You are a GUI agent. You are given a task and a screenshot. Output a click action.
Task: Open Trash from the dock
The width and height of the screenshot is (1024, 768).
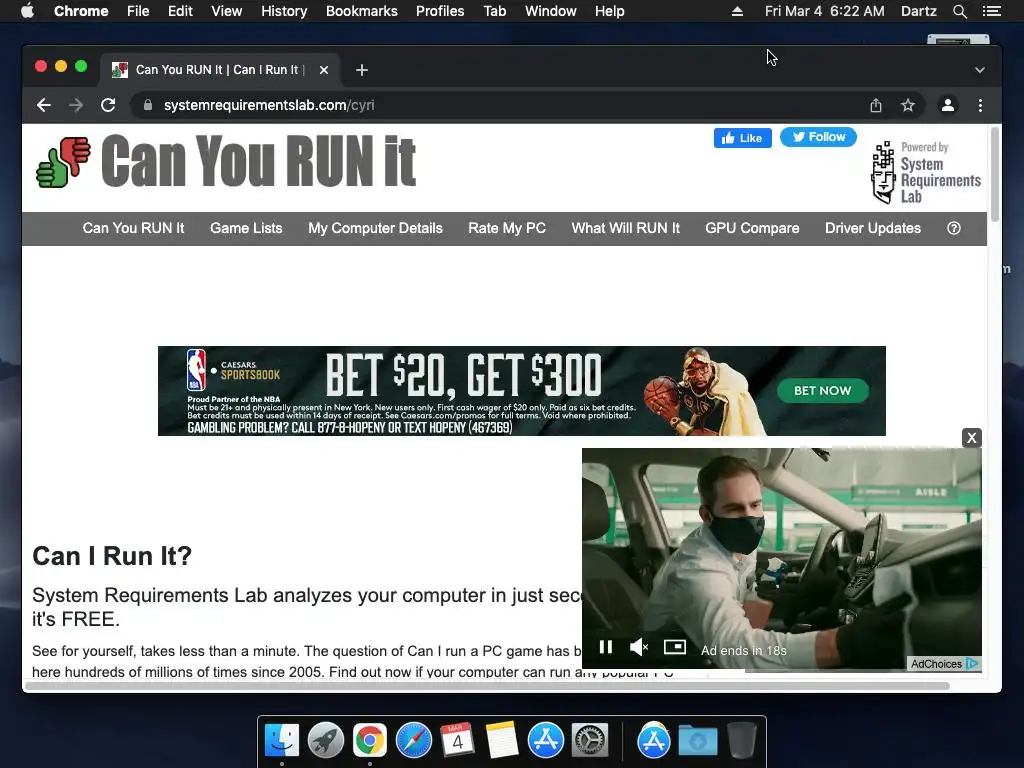click(x=742, y=740)
